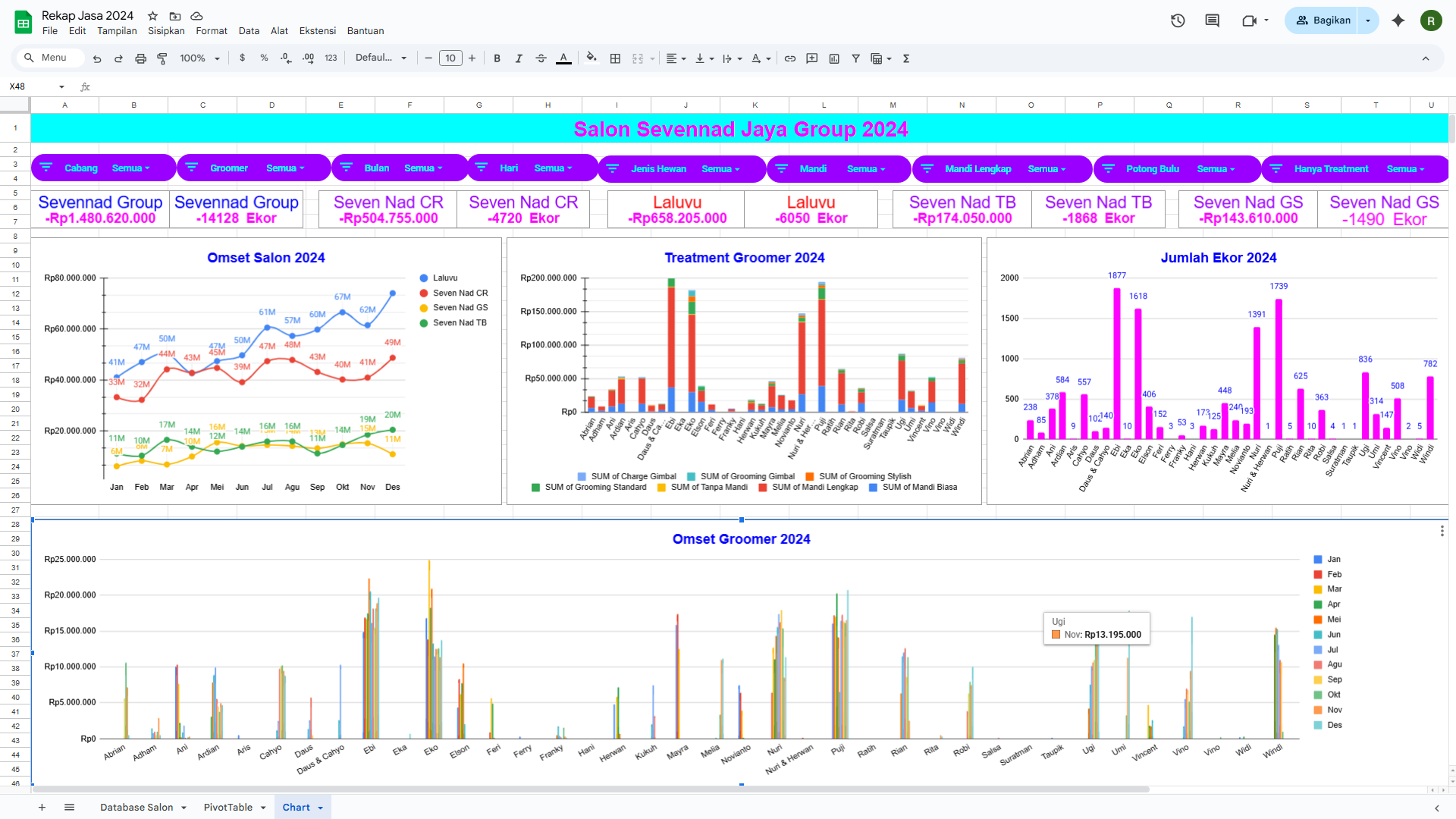Switch to the PivotTable sheet tab

[228, 808]
